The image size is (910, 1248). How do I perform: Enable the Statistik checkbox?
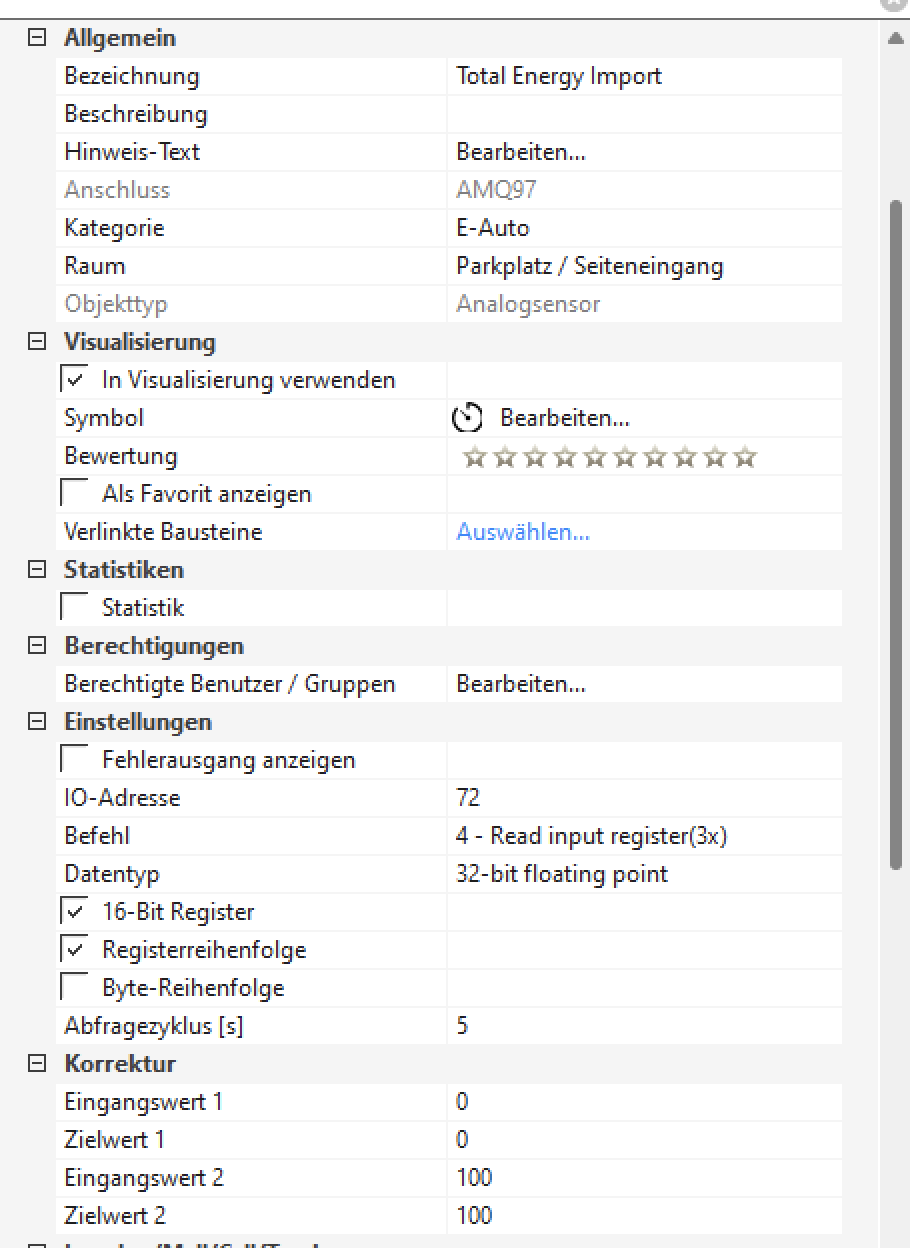74,608
